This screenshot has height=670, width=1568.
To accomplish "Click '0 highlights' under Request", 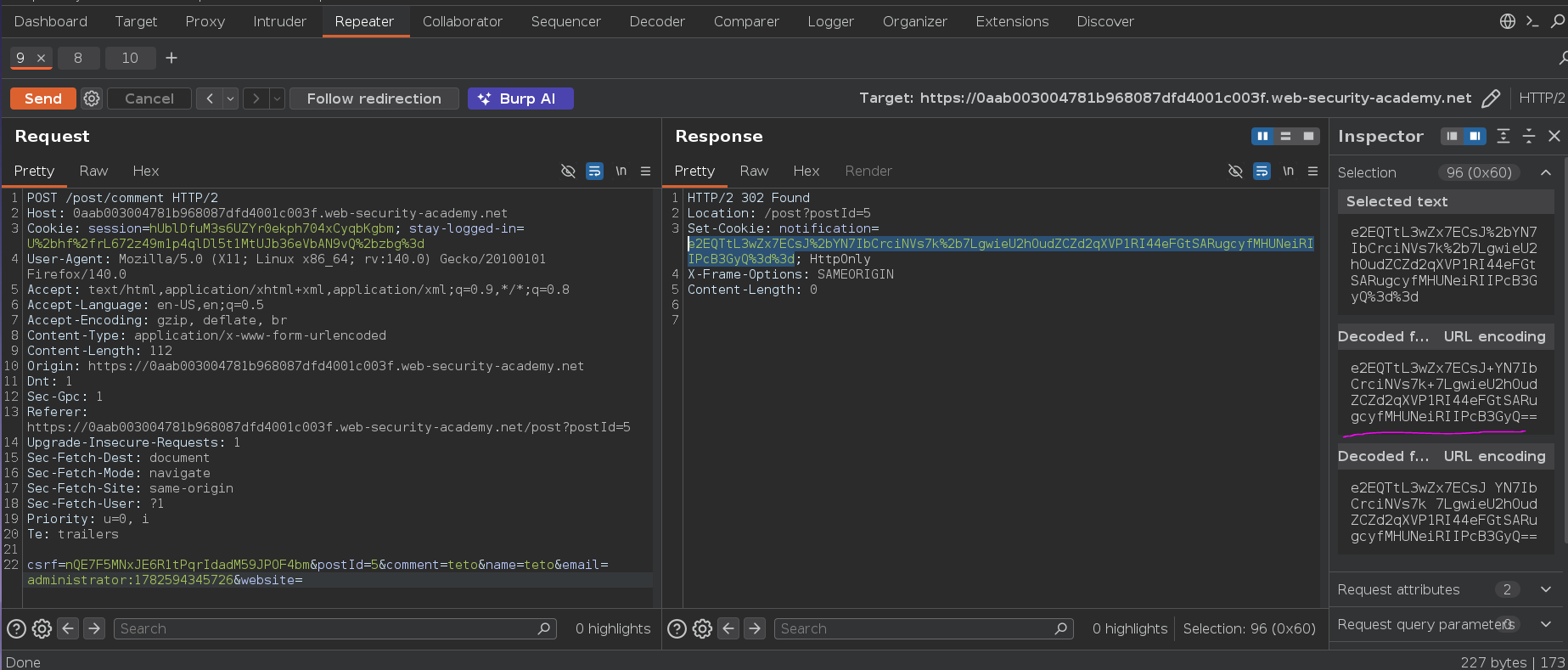I will tap(613, 628).
